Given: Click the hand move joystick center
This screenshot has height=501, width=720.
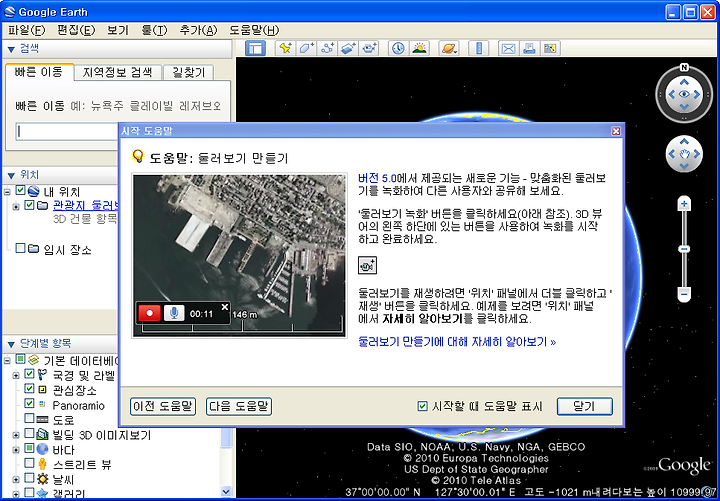Looking at the screenshot, I should [x=684, y=154].
